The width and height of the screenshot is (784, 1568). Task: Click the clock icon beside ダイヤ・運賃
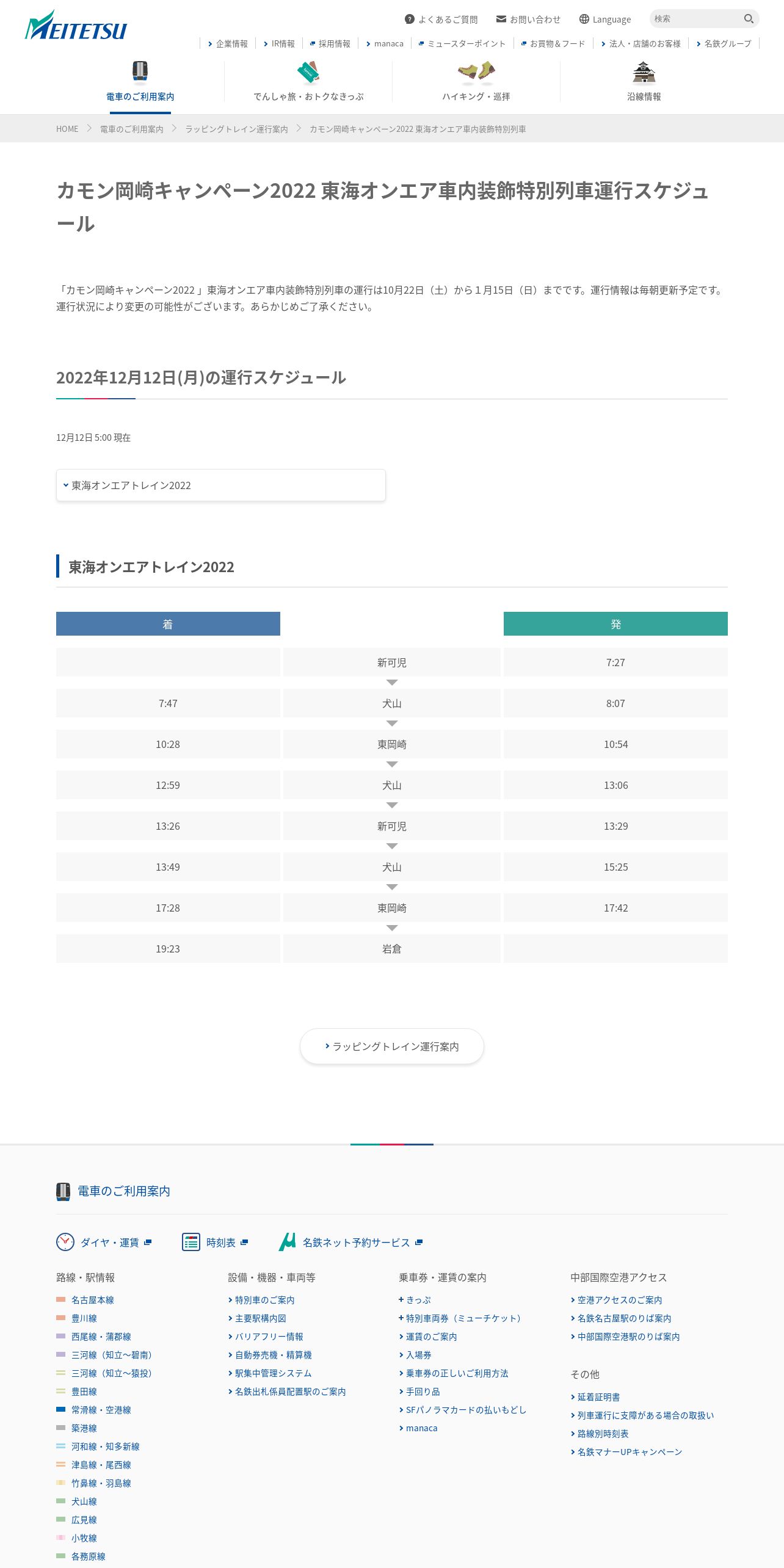point(65,1242)
